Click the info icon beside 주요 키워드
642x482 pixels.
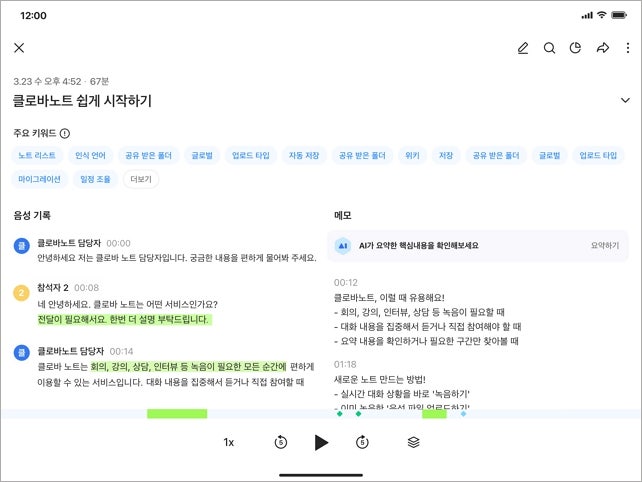(x=65, y=133)
